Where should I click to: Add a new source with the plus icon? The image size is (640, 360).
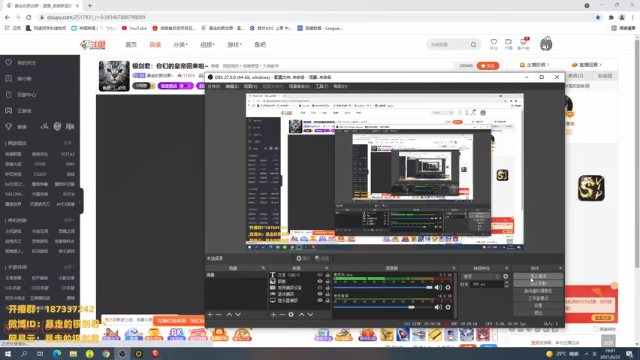(x=273, y=315)
